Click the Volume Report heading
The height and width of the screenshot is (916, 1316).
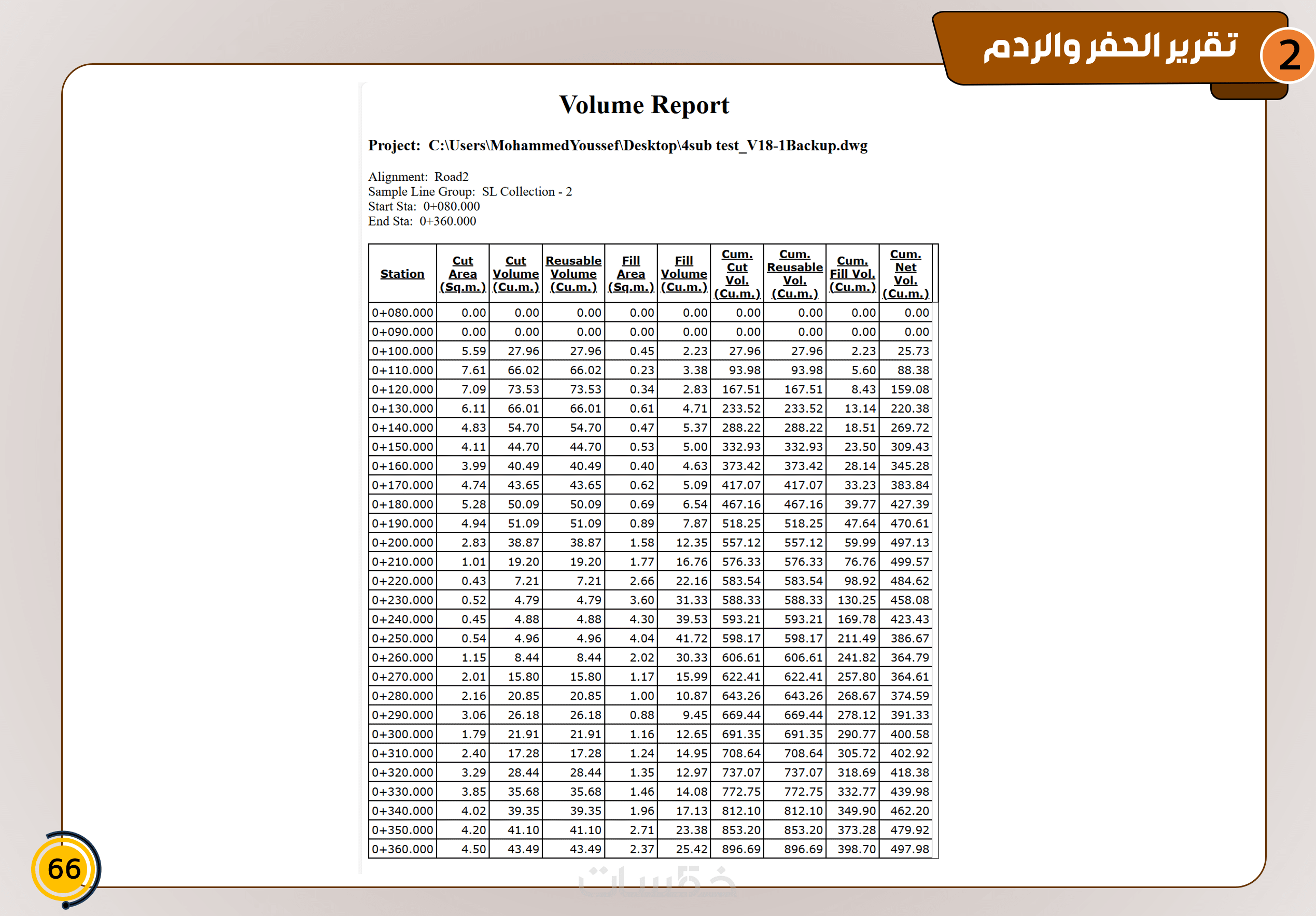(643, 105)
